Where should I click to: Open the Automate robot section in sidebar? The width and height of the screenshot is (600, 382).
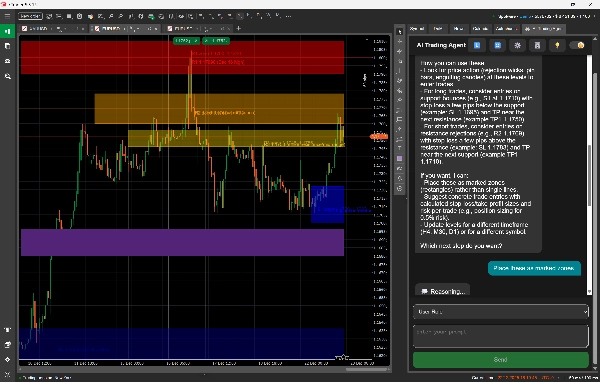tap(7, 61)
